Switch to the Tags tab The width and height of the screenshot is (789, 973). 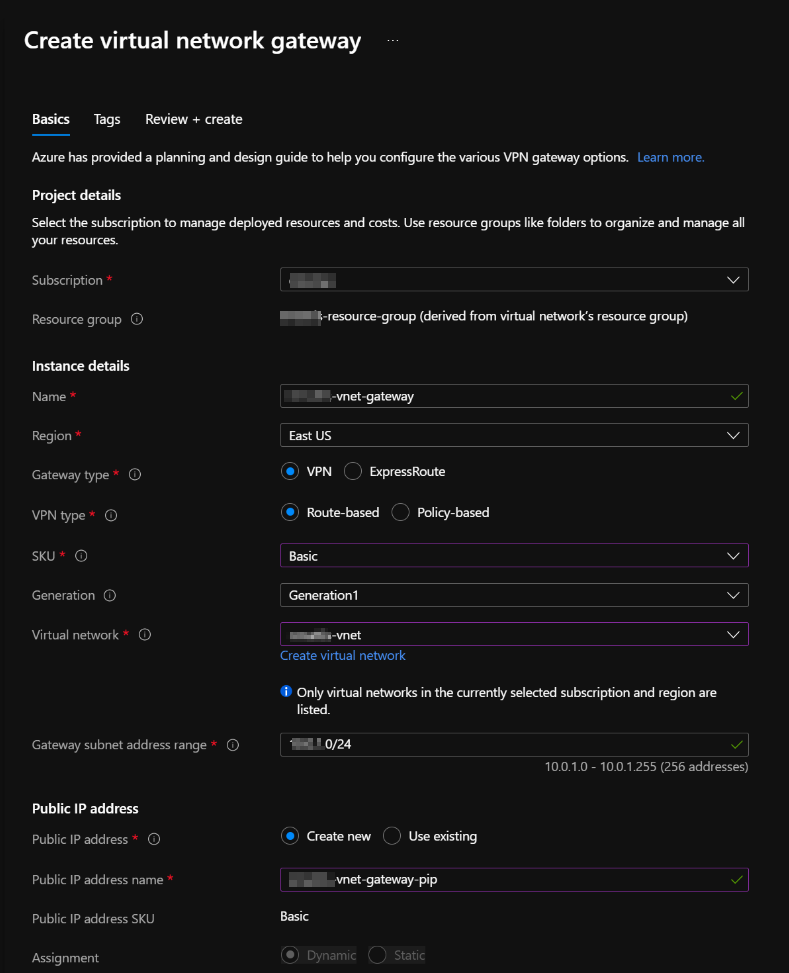[x=107, y=119]
